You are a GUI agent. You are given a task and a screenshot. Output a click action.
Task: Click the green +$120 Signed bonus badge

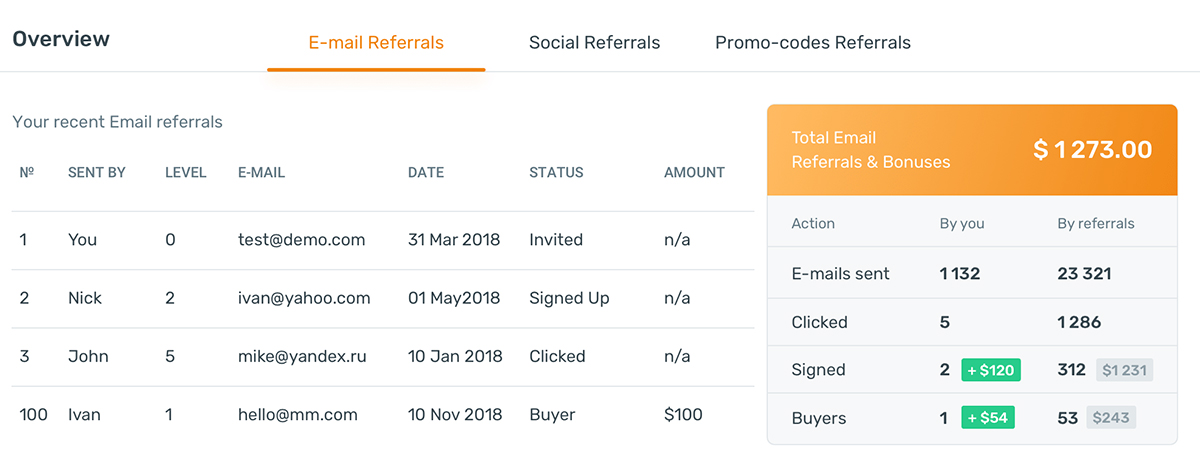991,370
